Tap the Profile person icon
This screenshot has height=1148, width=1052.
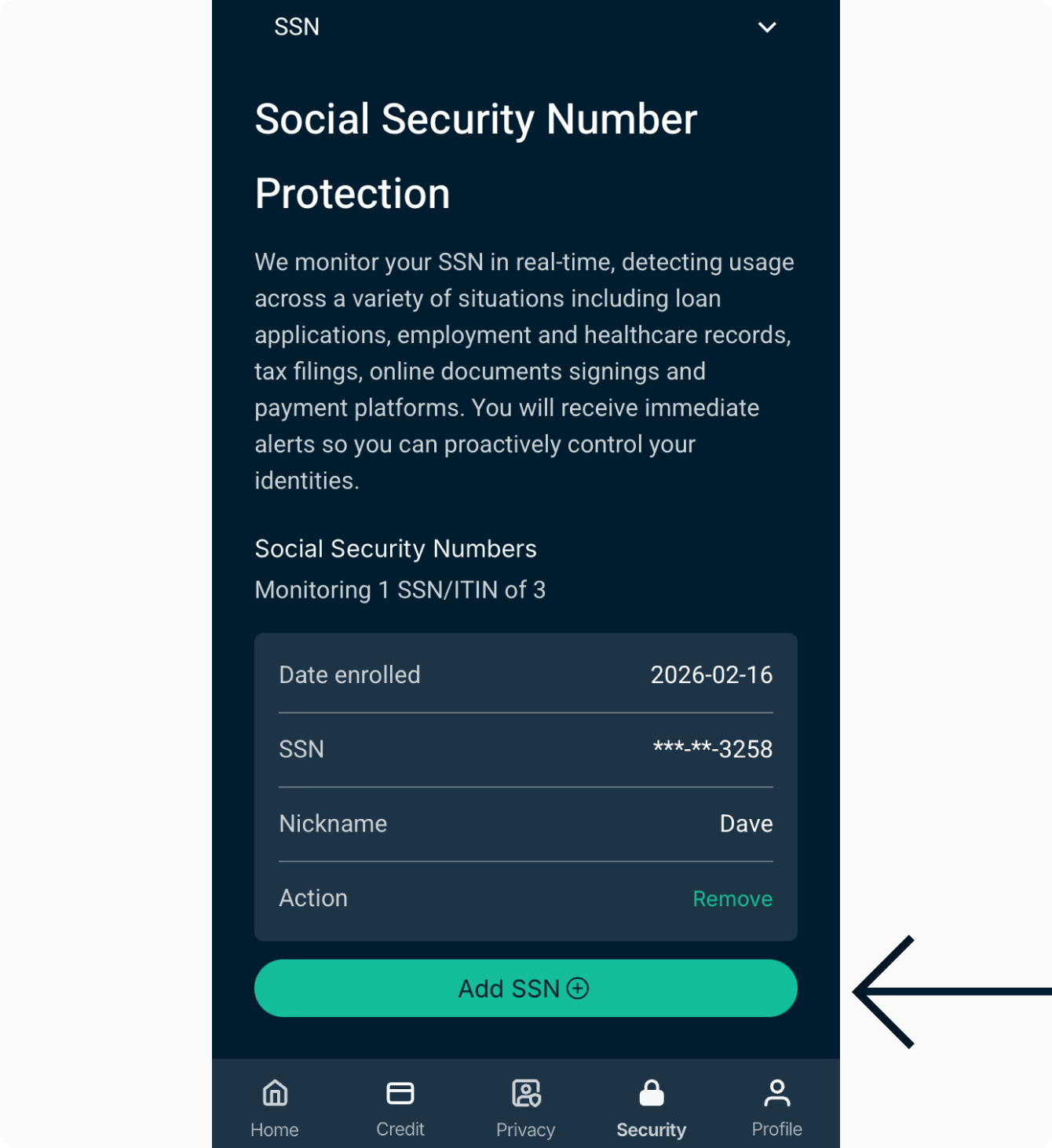[x=776, y=1092]
